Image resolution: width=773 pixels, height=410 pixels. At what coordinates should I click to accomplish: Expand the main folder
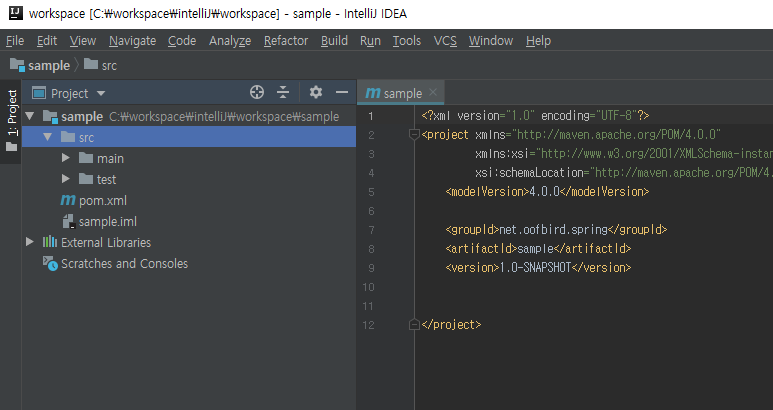(66, 158)
